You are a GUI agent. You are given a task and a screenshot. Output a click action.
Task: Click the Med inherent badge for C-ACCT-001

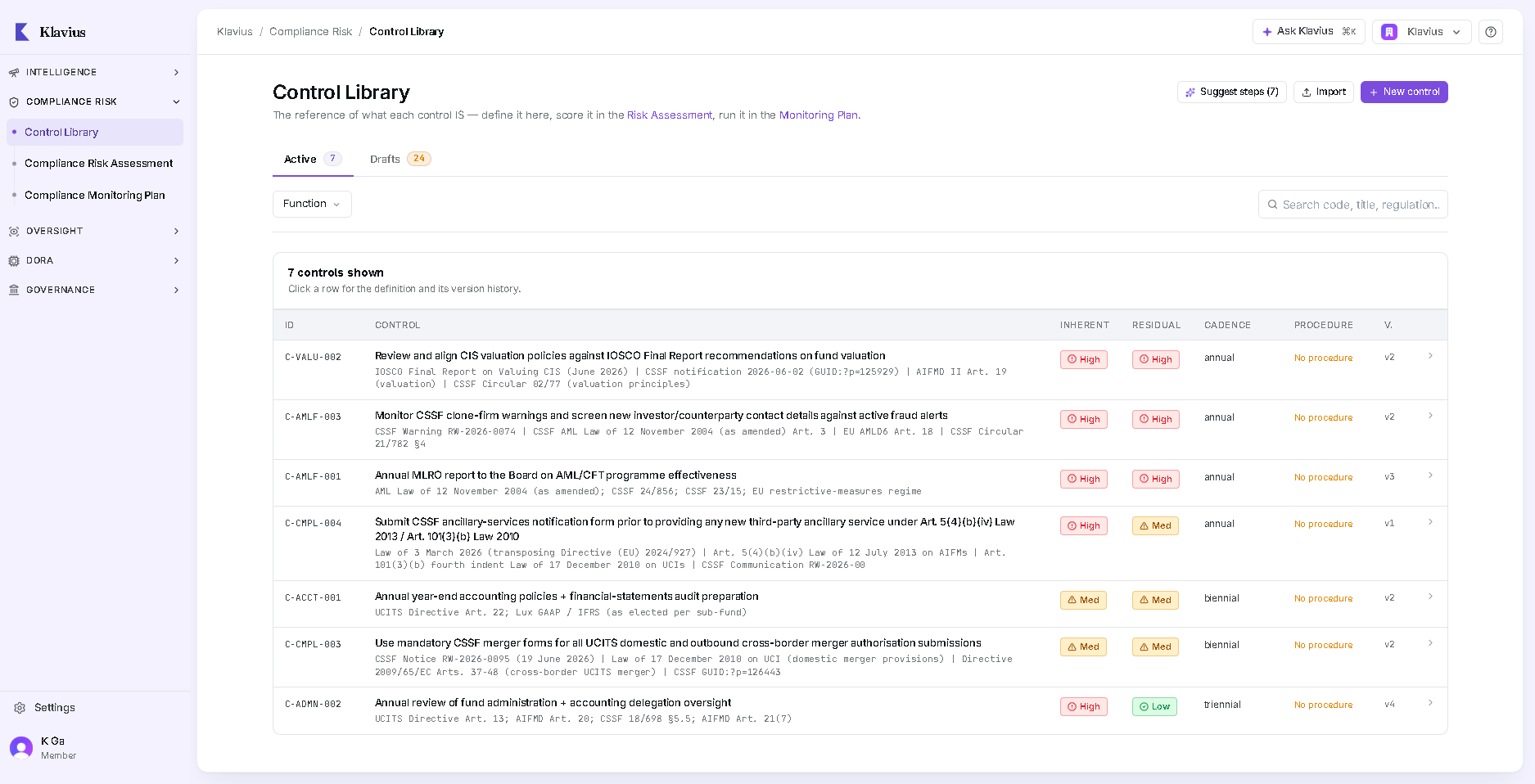[1083, 600]
